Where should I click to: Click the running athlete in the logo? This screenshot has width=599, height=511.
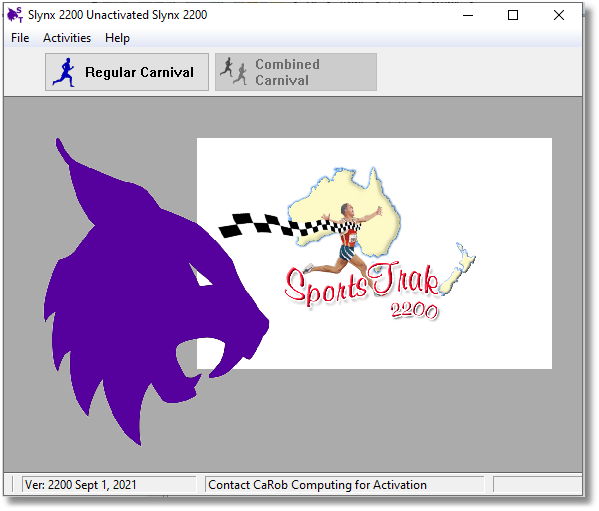click(x=343, y=238)
